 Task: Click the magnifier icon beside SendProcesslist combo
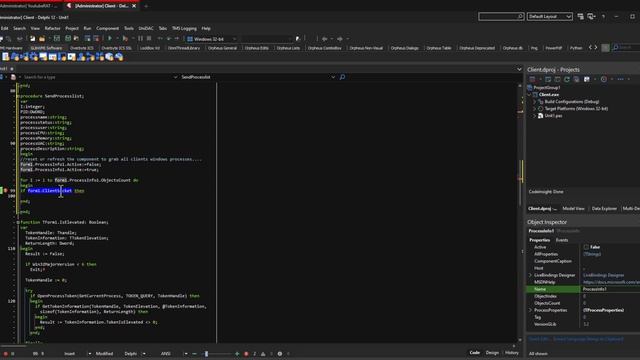click(342, 77)
